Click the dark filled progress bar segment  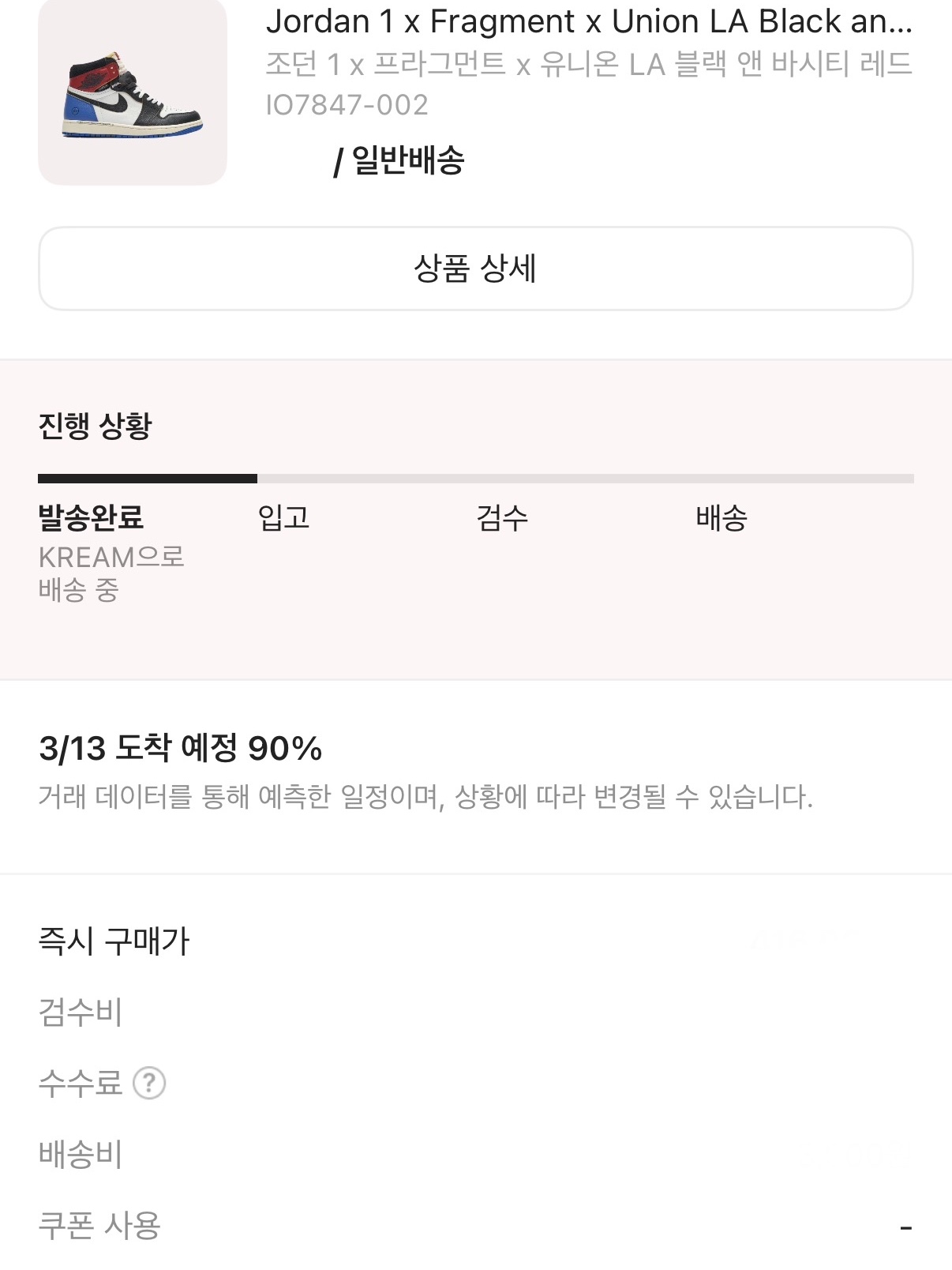click(148, 479)
